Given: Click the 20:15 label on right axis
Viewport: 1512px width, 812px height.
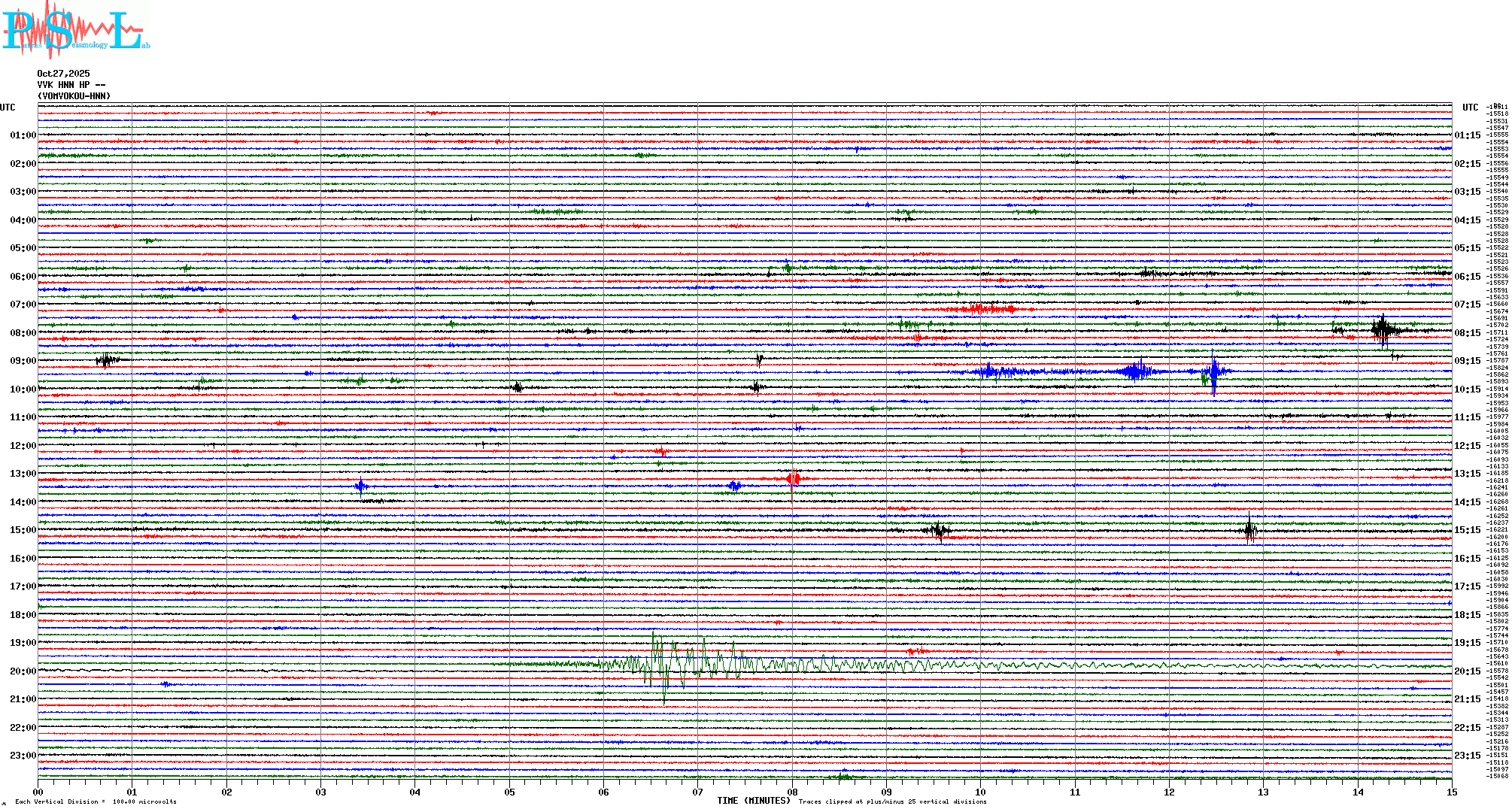Looking at the screenshot, I should (1467, 671).
